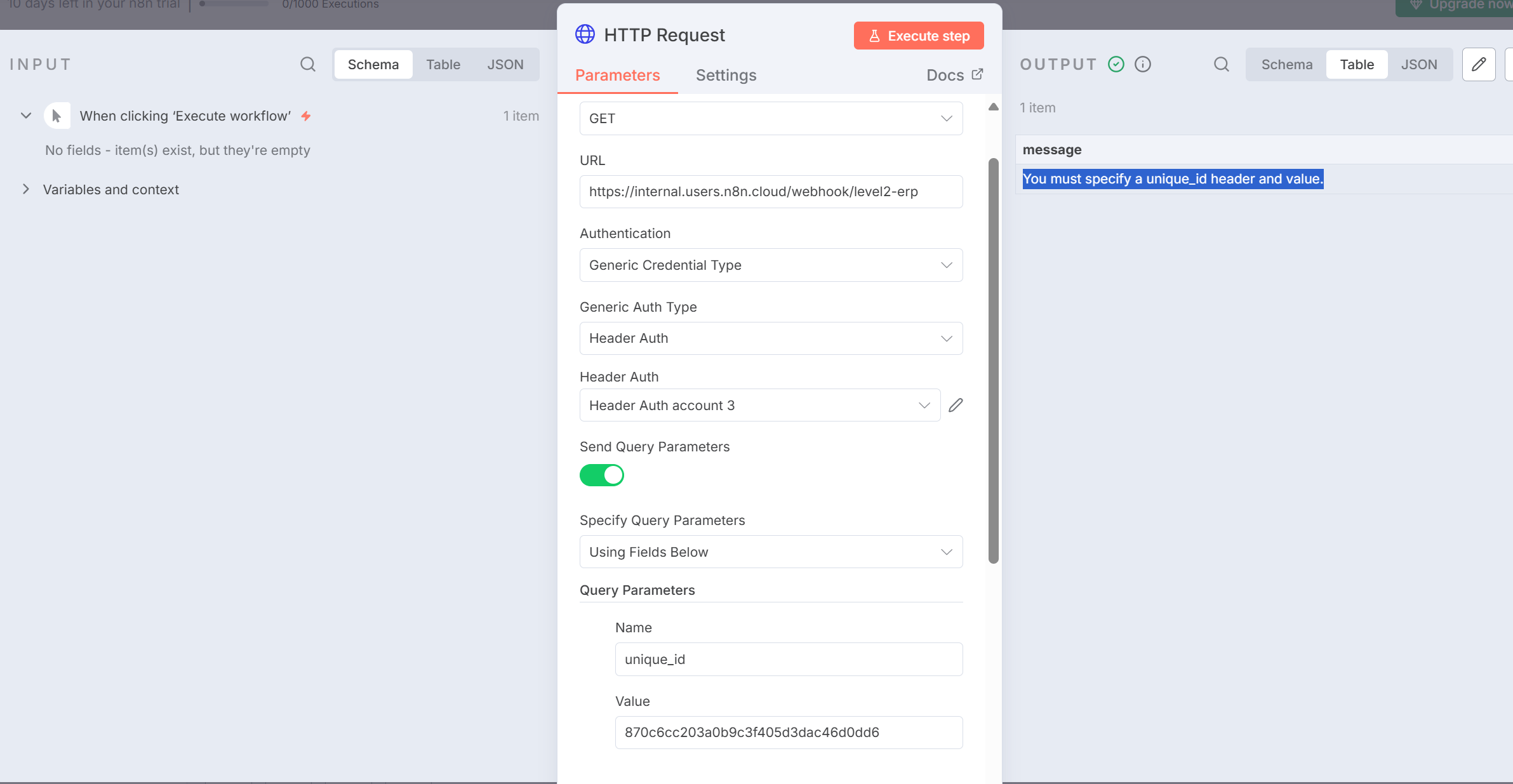Edit the Header Auth account 3 credential via pencil icon
The width and height of the screenshot is (1513, 784).
955,404
